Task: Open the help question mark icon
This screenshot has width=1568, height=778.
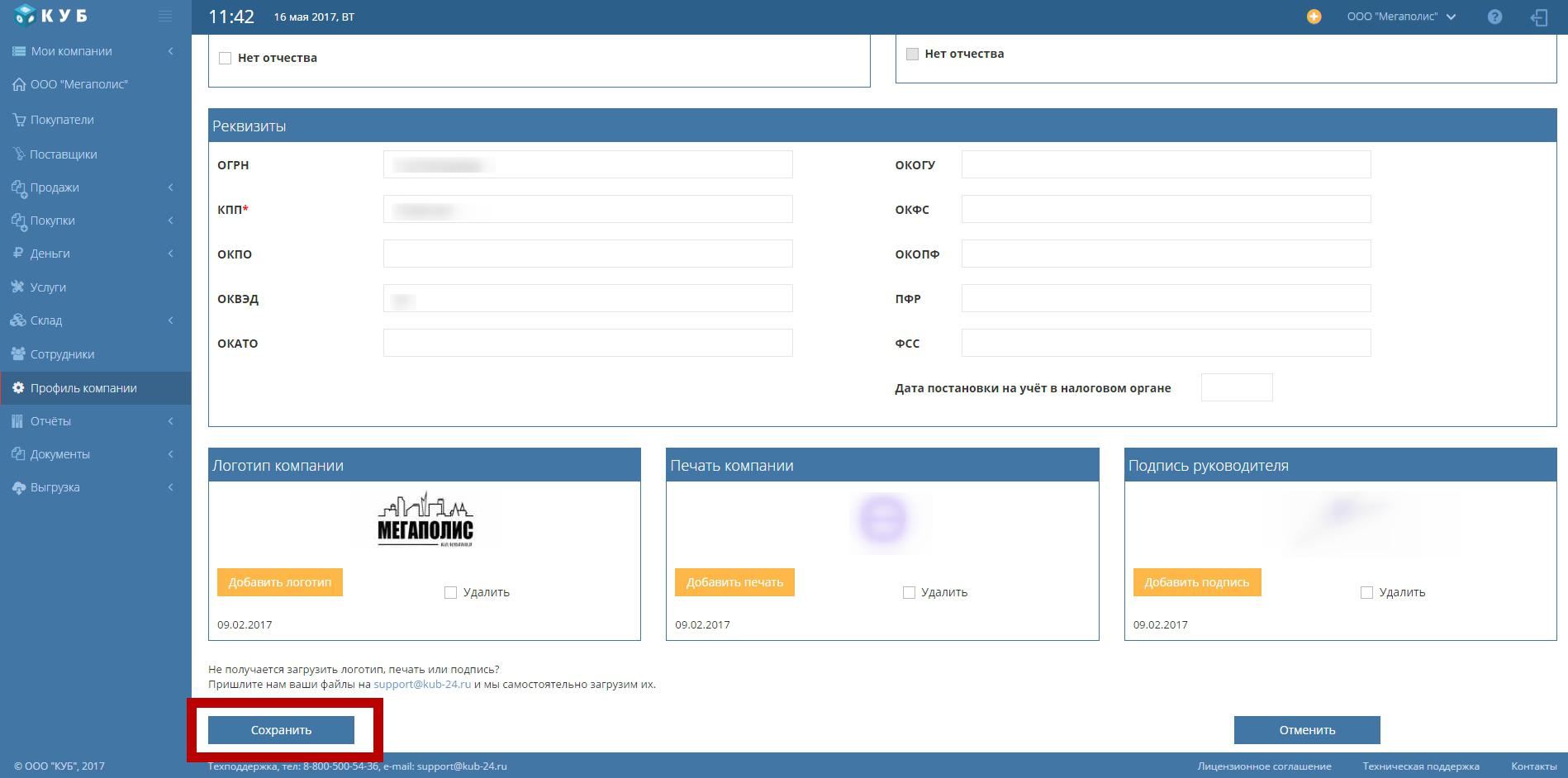Action: [x=1494, y=17]
